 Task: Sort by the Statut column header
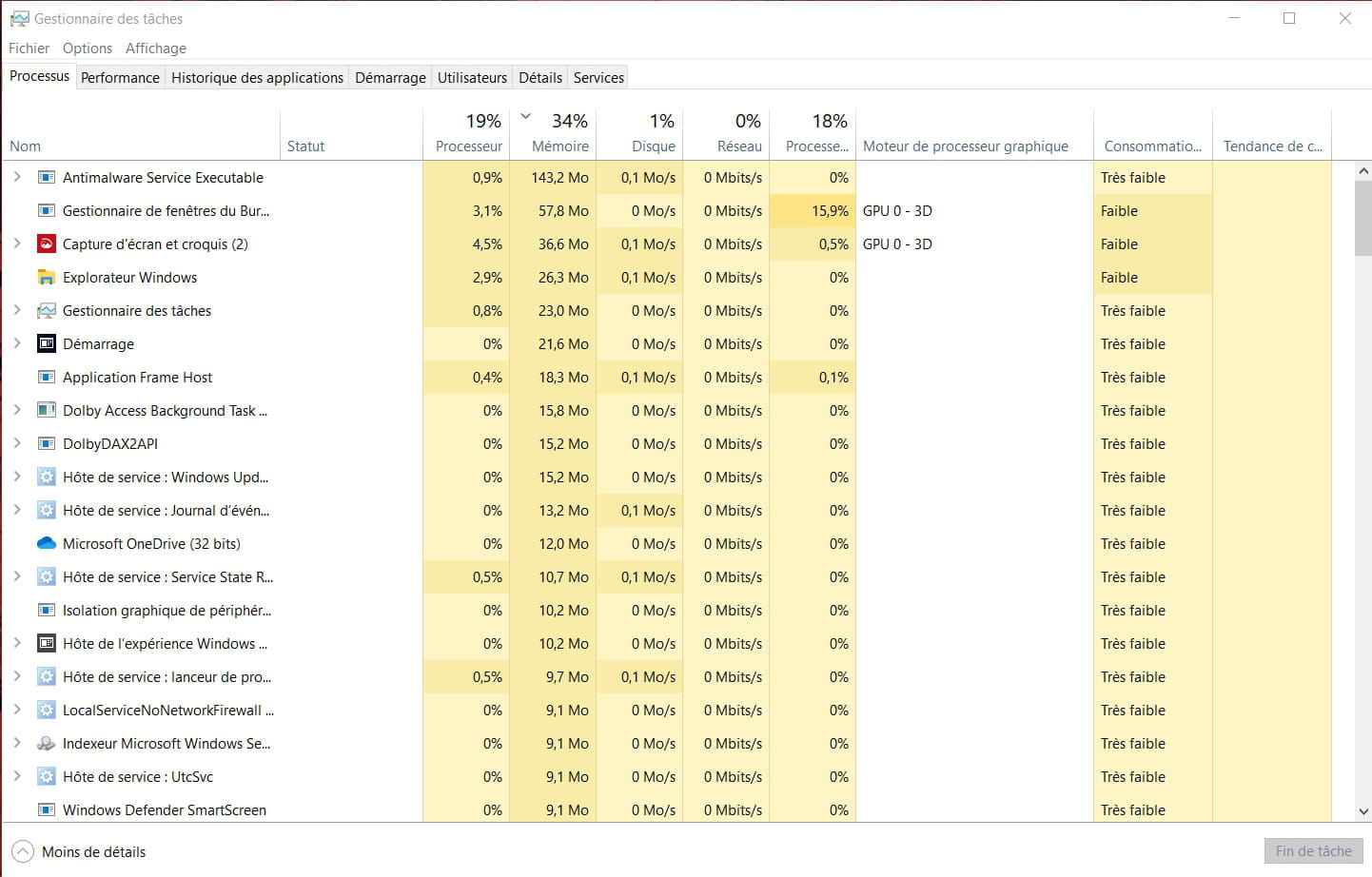click(351, 134)
